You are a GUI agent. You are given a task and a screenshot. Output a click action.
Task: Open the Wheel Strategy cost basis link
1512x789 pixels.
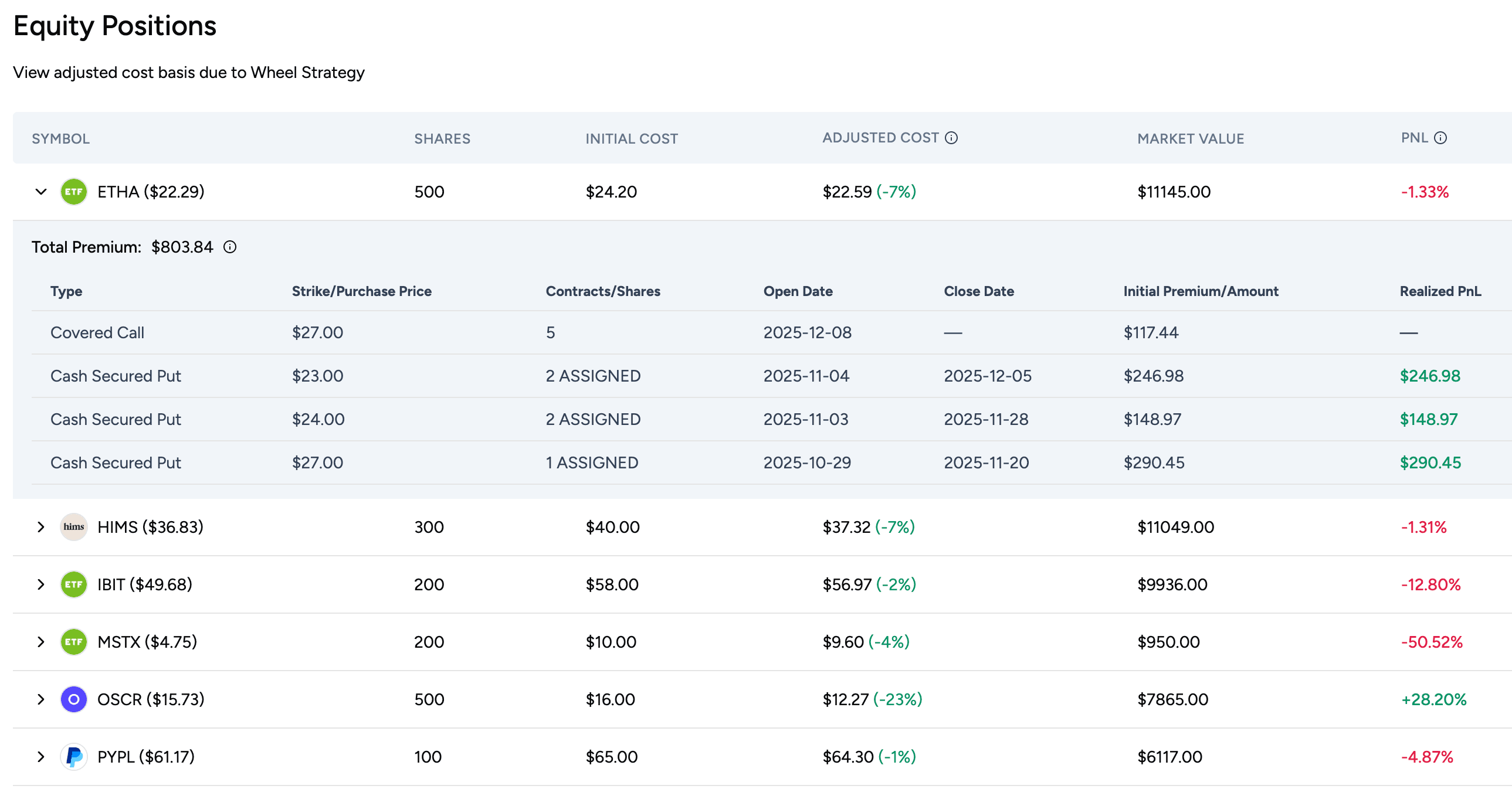coord(189,72)
